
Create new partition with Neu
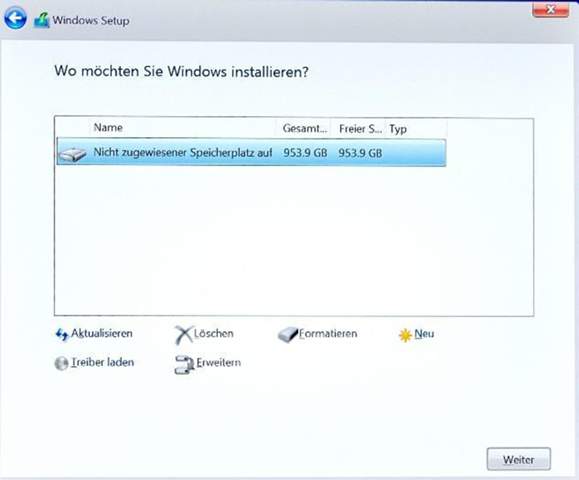point(424,334)
